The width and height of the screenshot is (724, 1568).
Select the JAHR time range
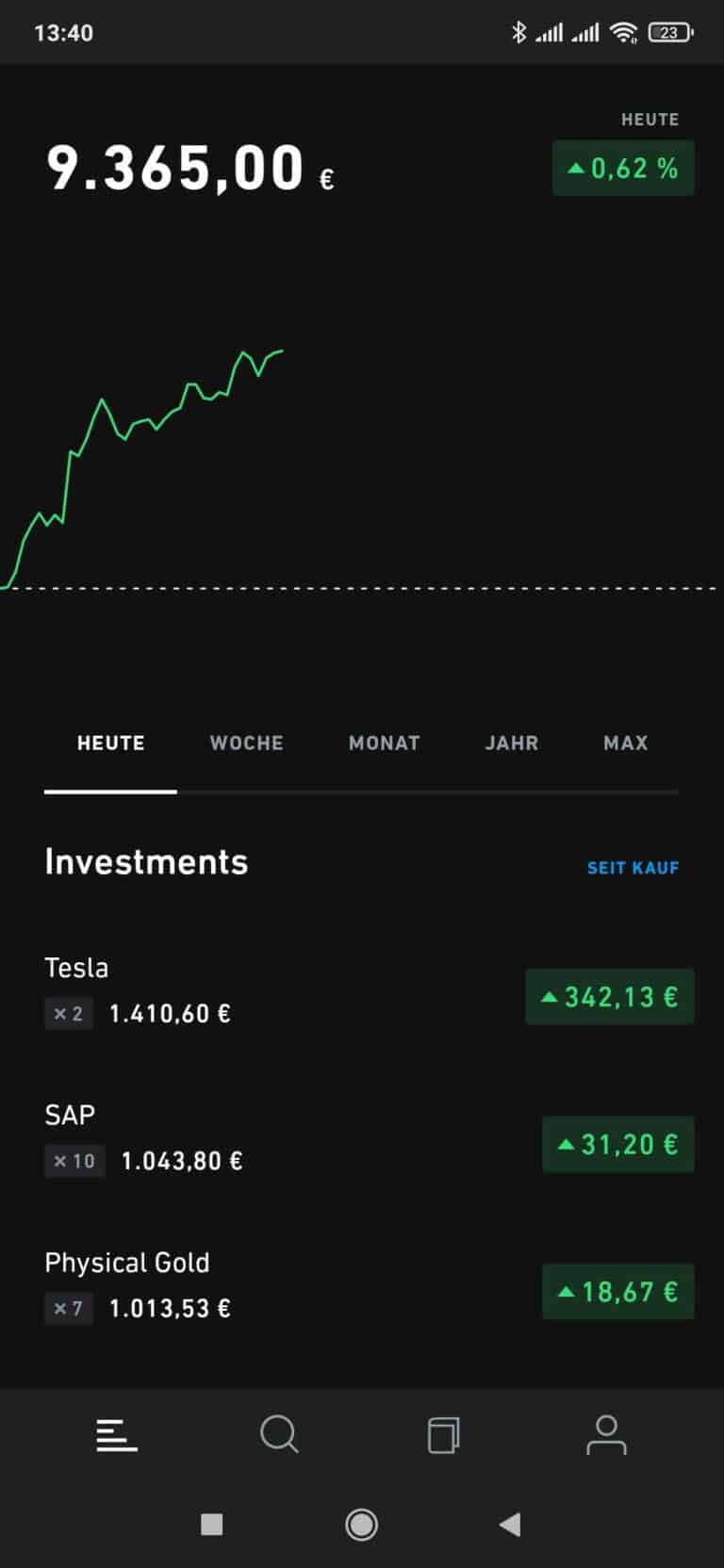click(511, 743)
